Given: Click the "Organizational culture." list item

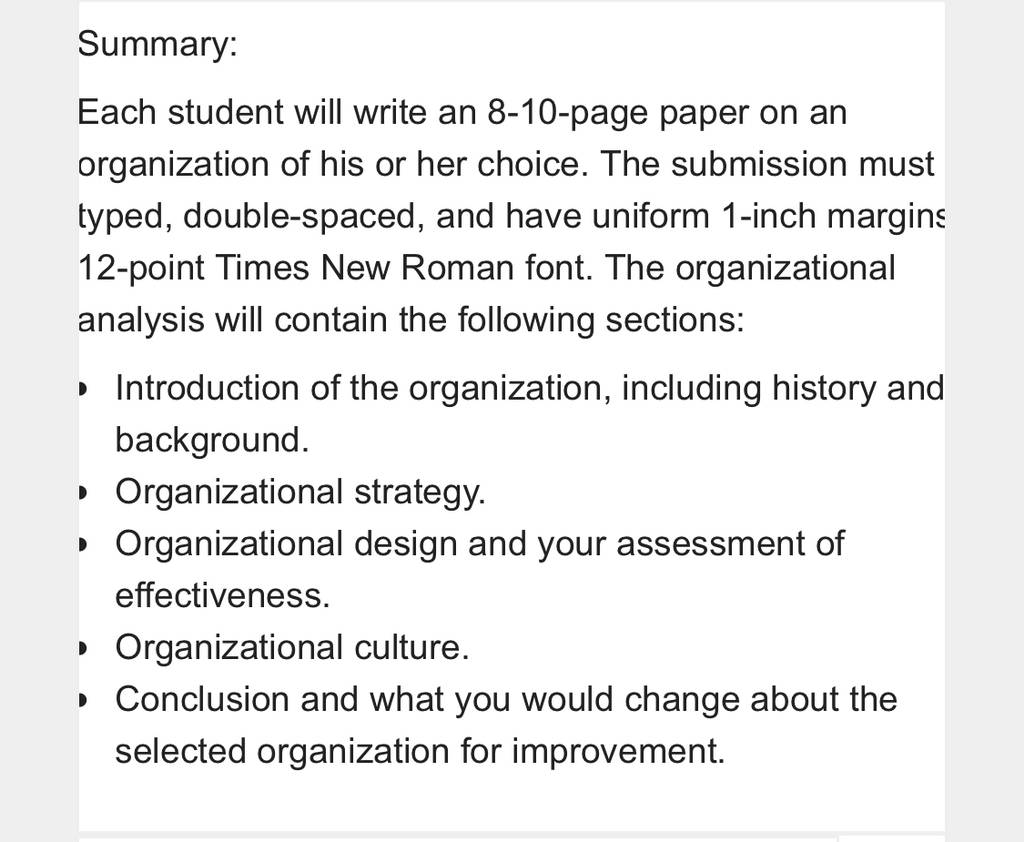Looking at the screenshot, I should (293, 648).
